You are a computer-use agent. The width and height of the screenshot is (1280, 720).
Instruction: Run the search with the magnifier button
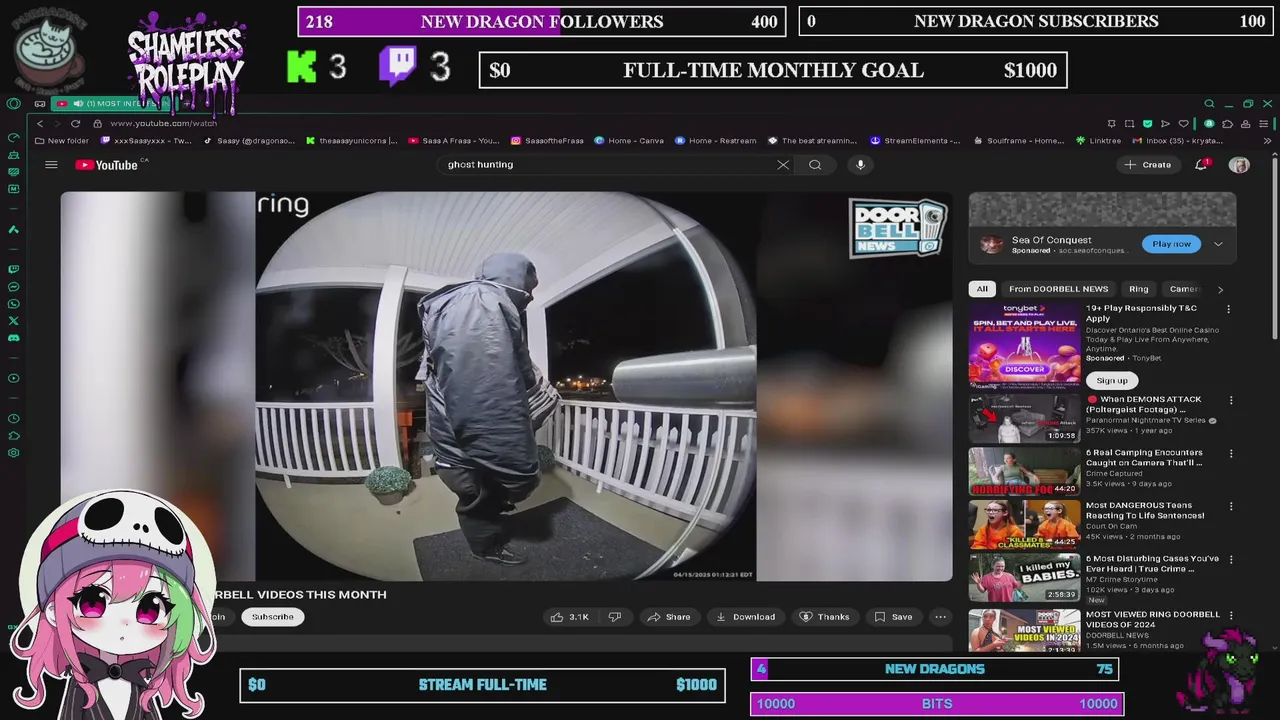815,165
